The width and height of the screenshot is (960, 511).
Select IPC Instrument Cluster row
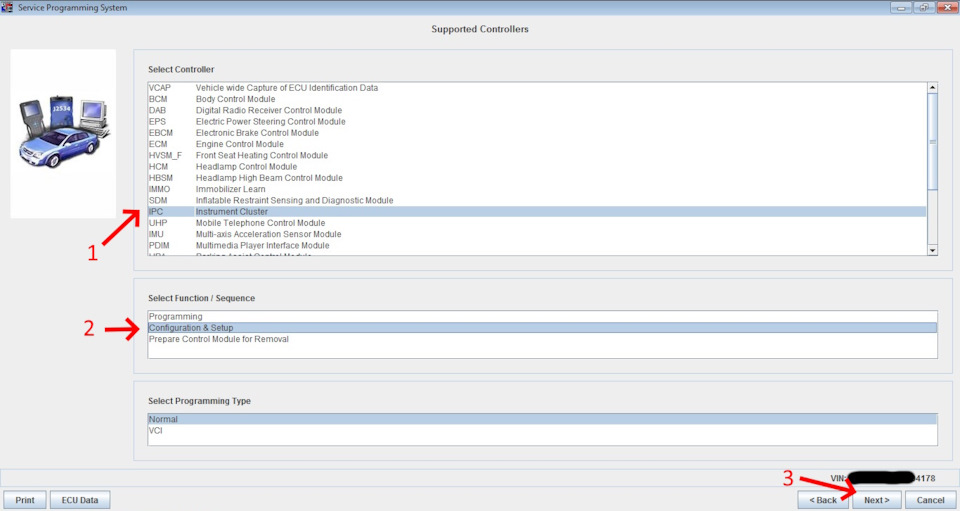coord(537,212)
